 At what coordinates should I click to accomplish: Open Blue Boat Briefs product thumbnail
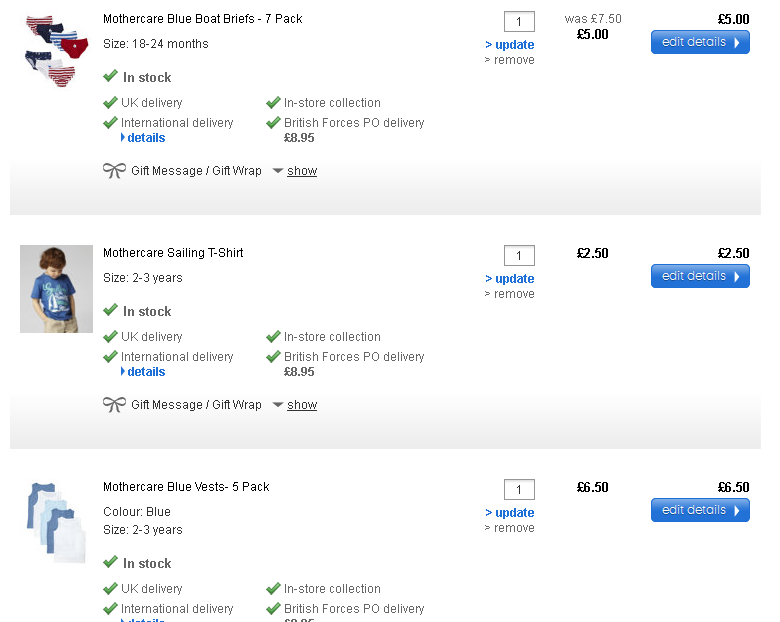click(50, 50)
